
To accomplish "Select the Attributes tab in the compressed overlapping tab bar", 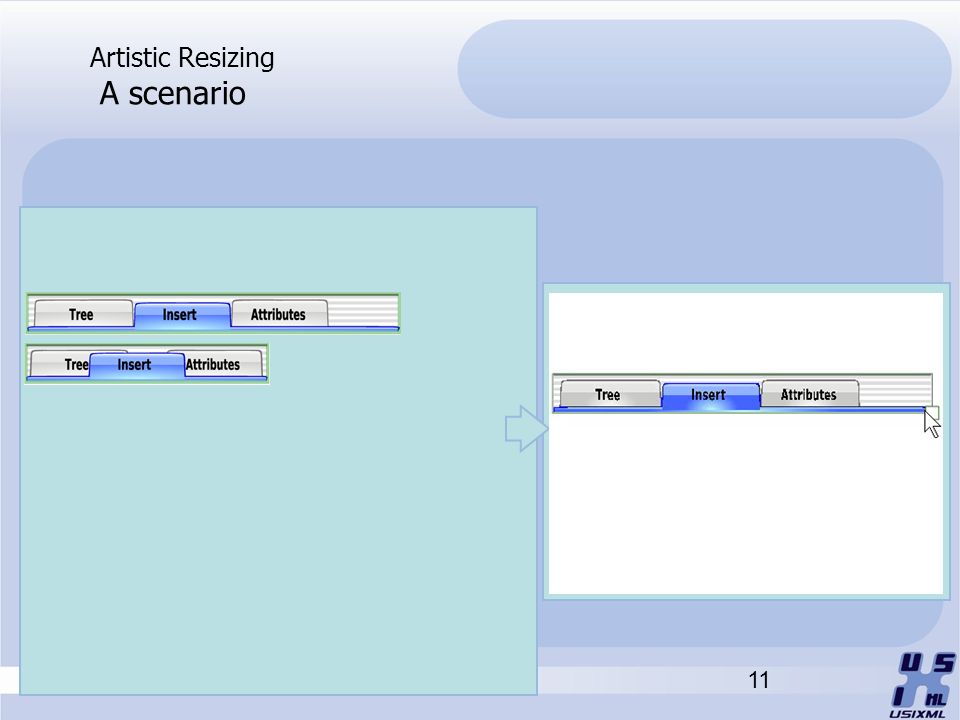I will (x=223, y=364).
